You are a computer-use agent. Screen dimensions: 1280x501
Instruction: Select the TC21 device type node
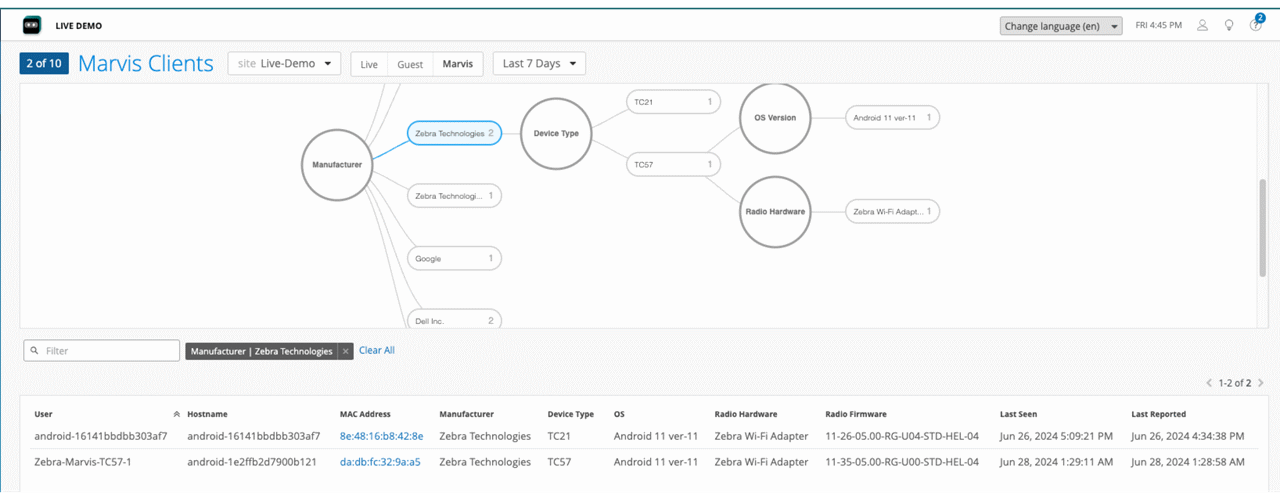[x=673, y=102]
